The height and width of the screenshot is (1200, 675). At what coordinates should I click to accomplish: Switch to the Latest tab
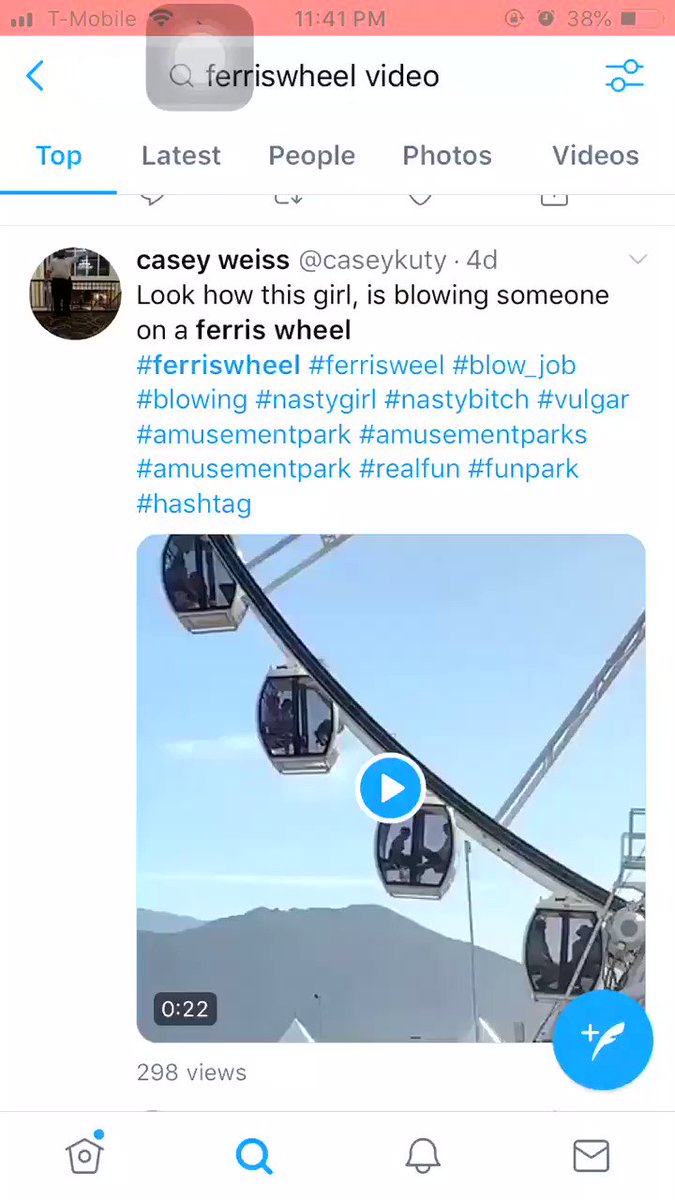click(x=181, y=155)
